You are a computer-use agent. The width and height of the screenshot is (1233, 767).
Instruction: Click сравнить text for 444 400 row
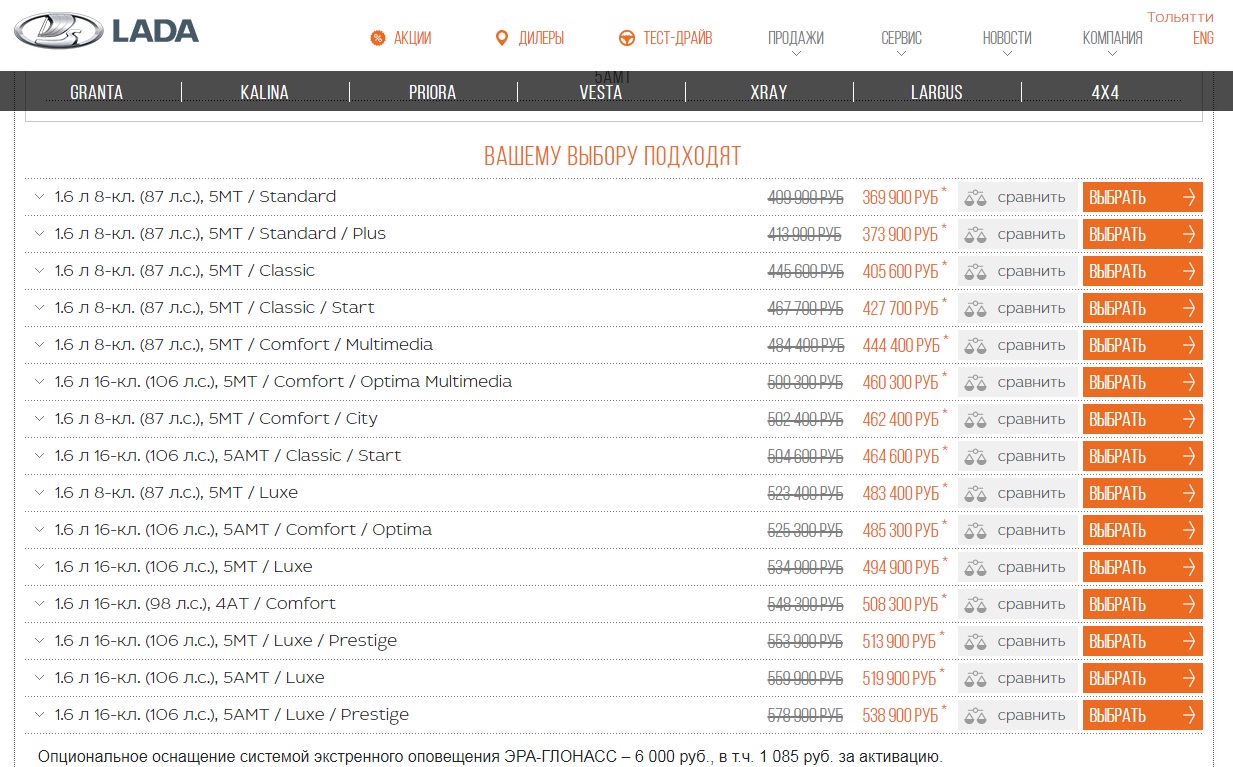click(1031, 345)
